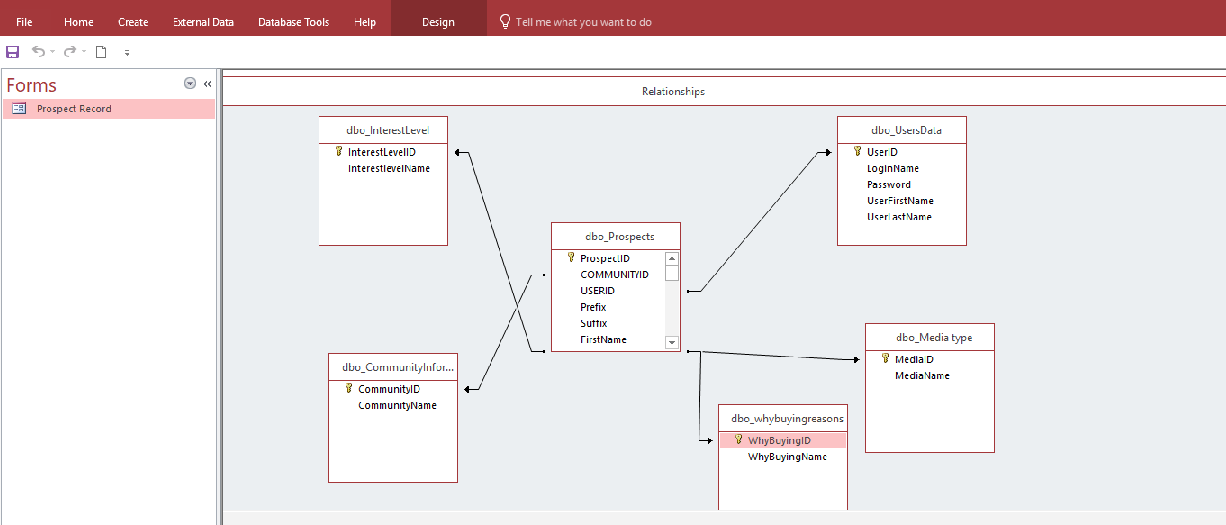This screenshot has height=525, width=1226.
Task: Open the Forms navigation pane dropdown
Action: (190, 84)
